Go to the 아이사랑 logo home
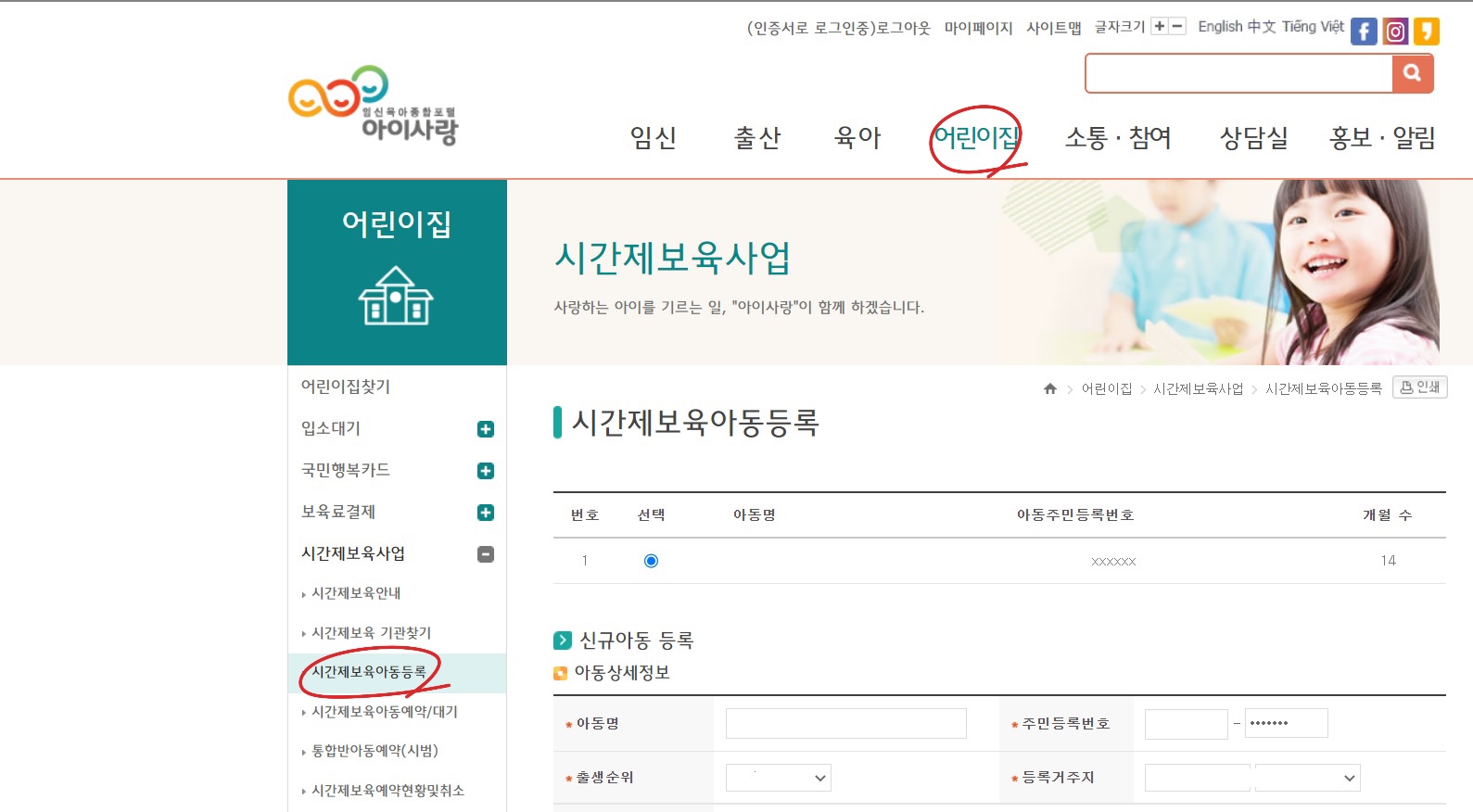 coord(374,106)
